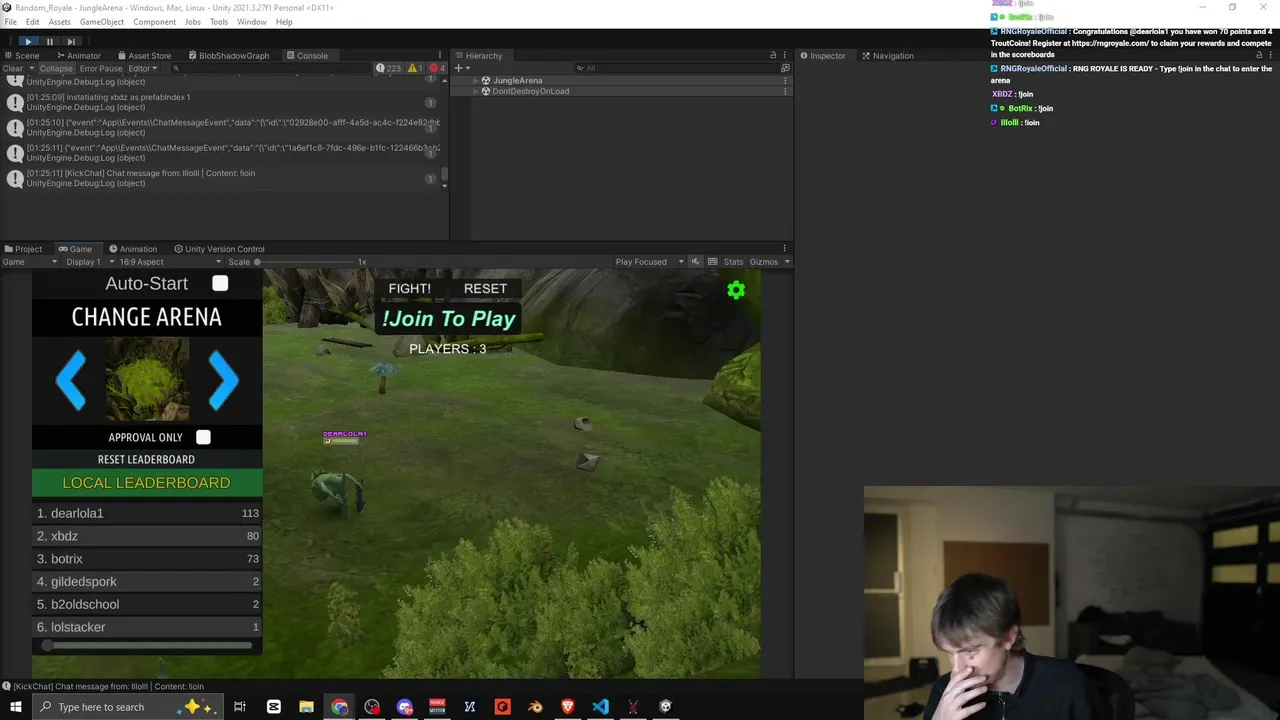The image size is (1280, 720).
Task: Toggle the Auto-Start checkbox
Action: click(220, 284)
